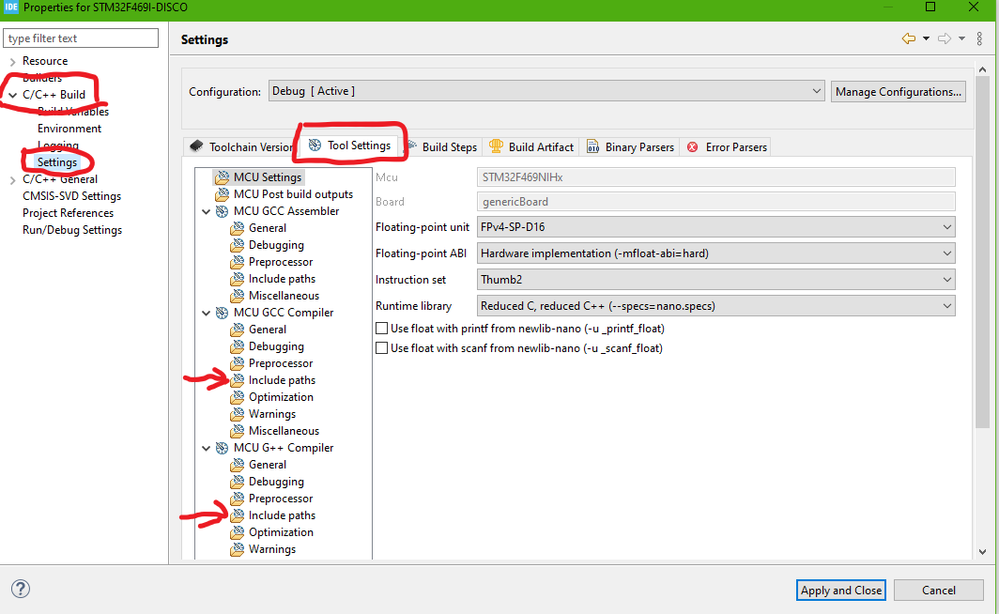
Task: Click the Build Artifact trophy icon
Action: pos(496,146)
